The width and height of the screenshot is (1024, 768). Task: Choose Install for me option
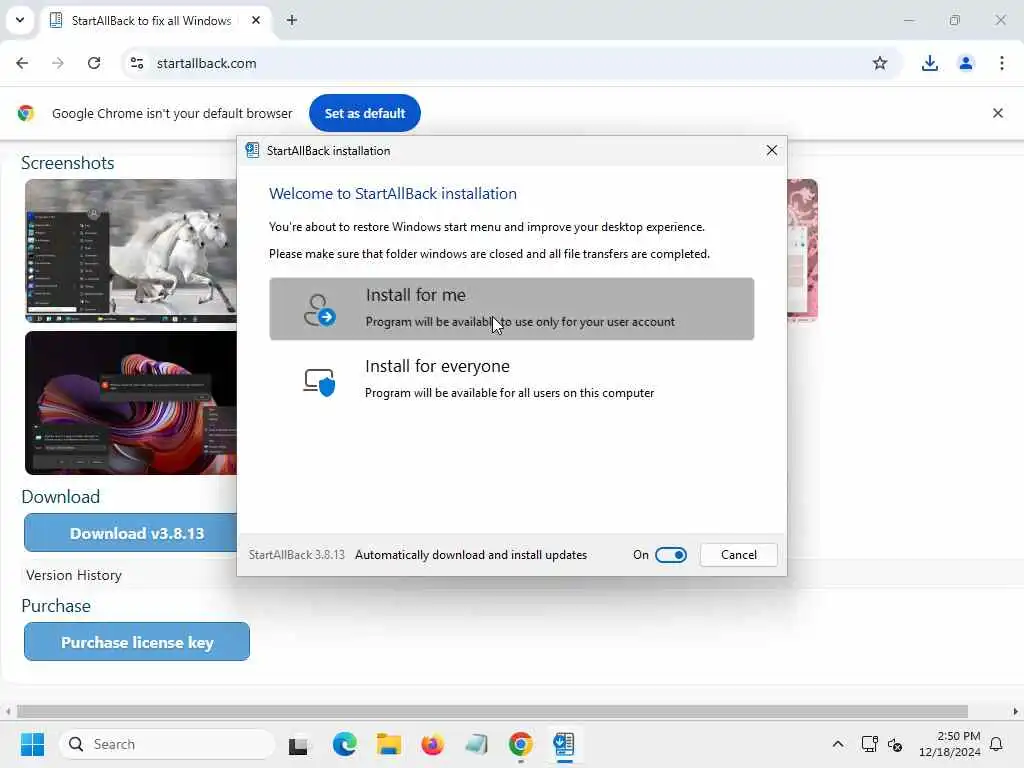511,308
